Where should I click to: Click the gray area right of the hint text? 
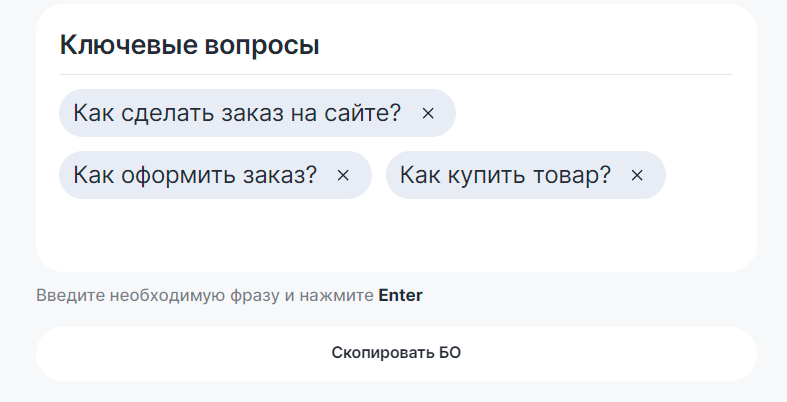600,295
